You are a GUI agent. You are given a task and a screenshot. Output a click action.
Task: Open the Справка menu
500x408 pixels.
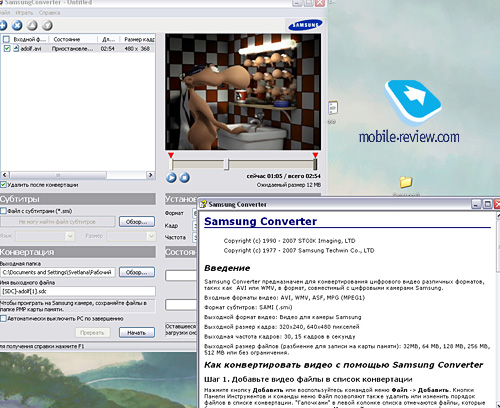tap(49, 13)
